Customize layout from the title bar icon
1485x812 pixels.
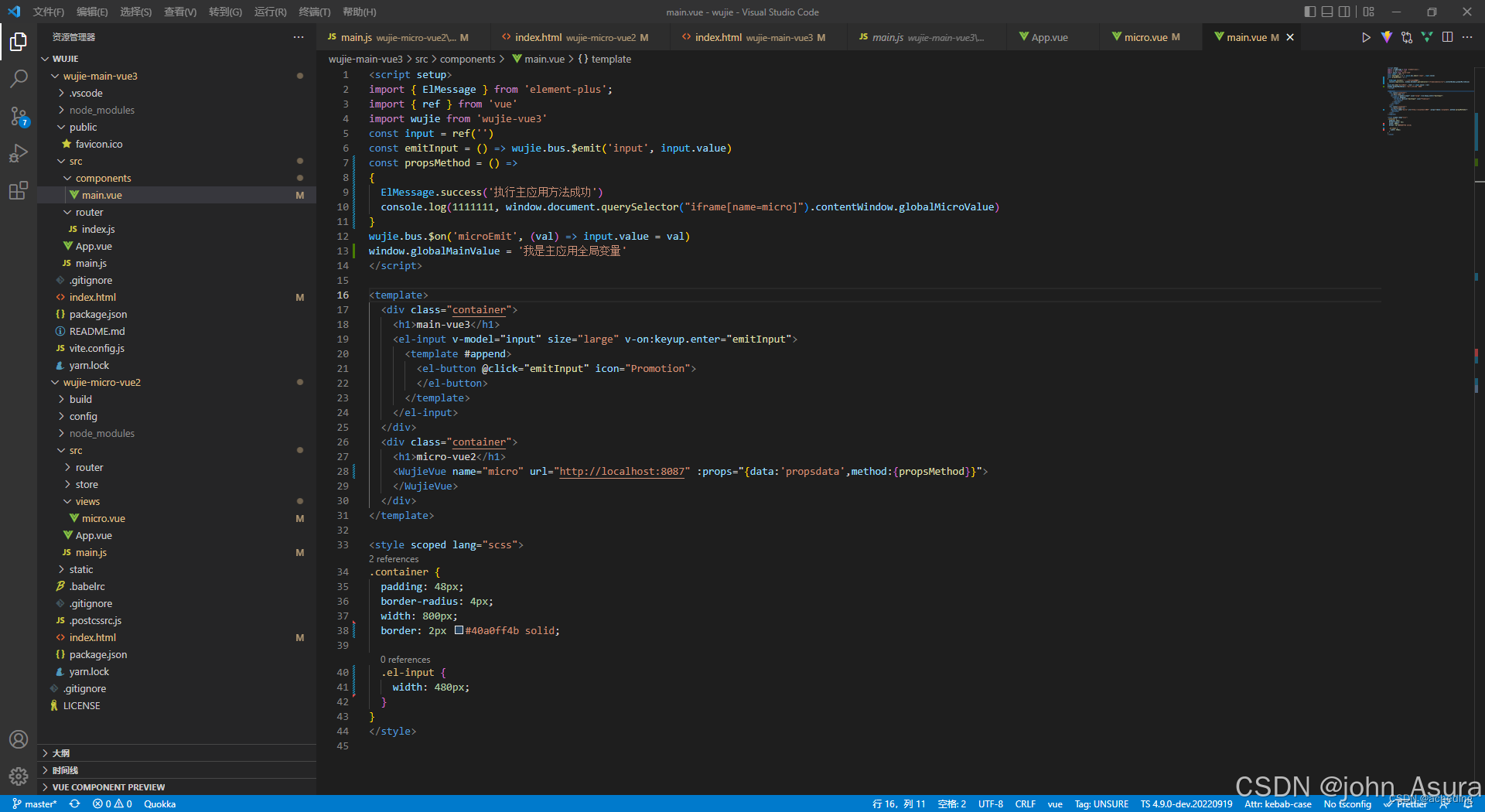tap(1369, 12)
